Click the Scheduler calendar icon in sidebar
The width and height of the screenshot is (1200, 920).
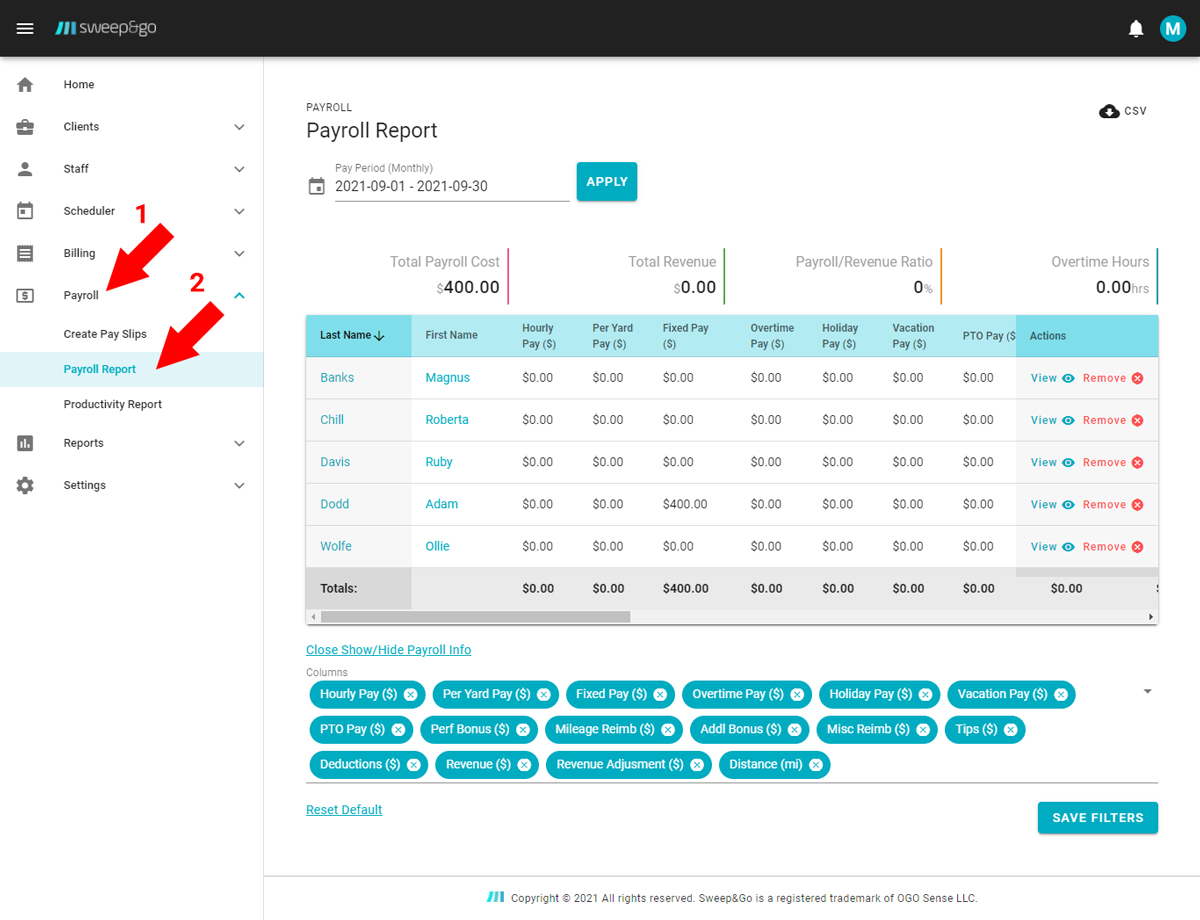click(x=25, y=211)
